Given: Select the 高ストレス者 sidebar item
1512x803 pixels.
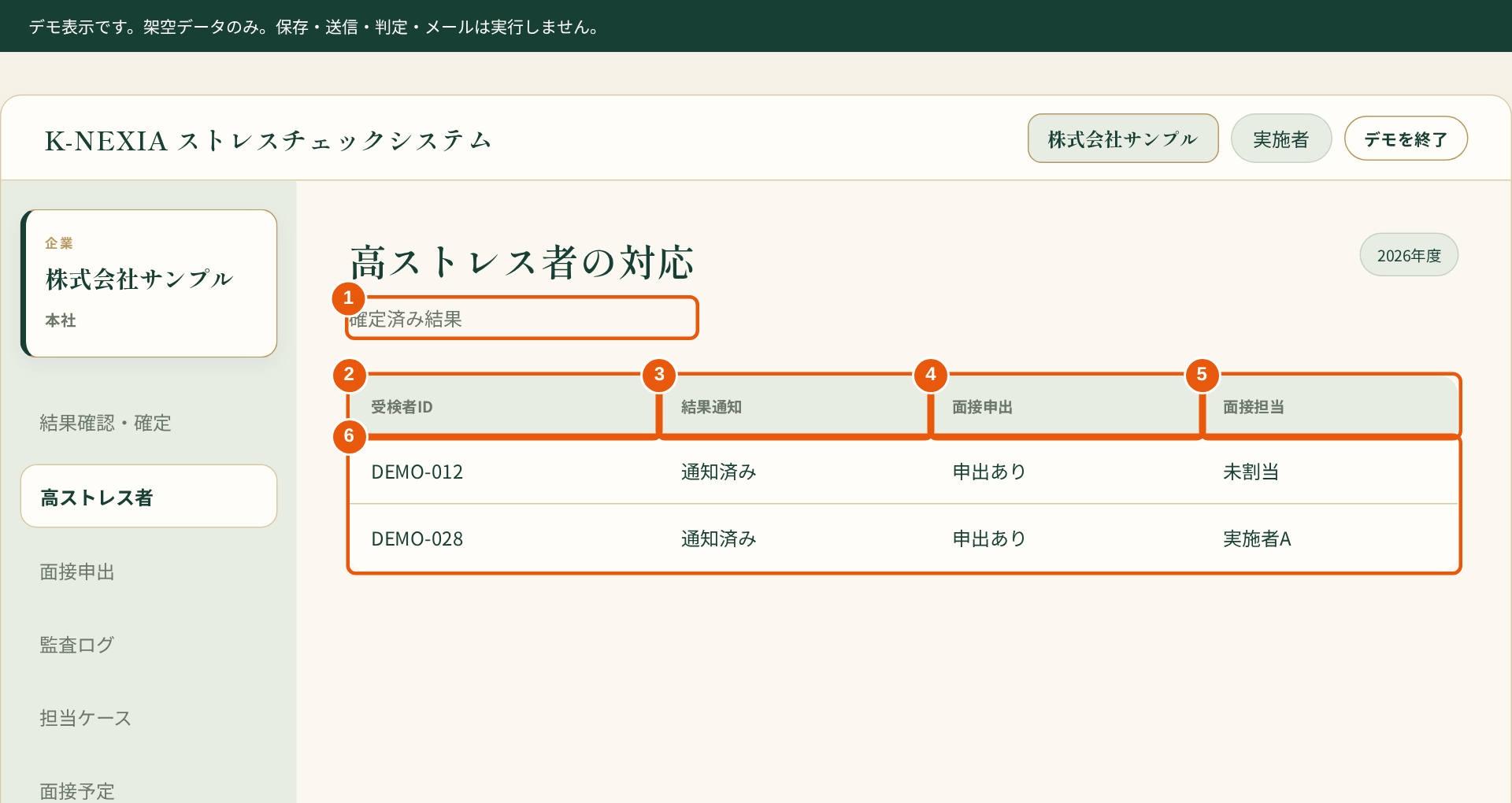Looking at the screenshot, I should [149, 497].
